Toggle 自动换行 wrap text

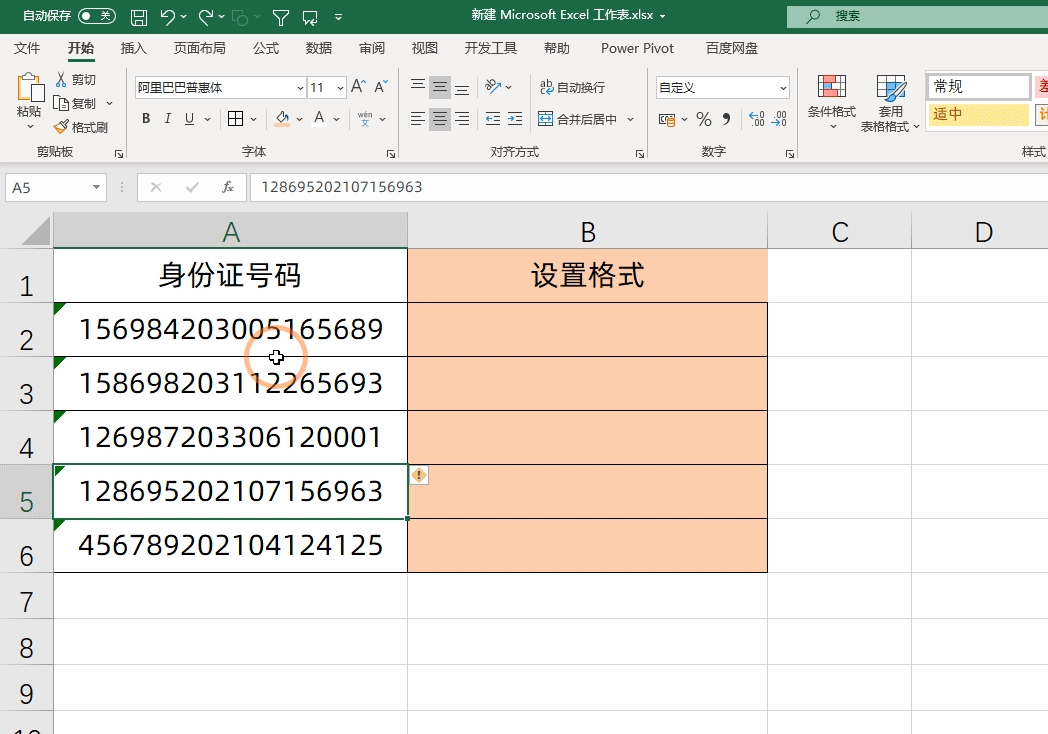point(572,87)
